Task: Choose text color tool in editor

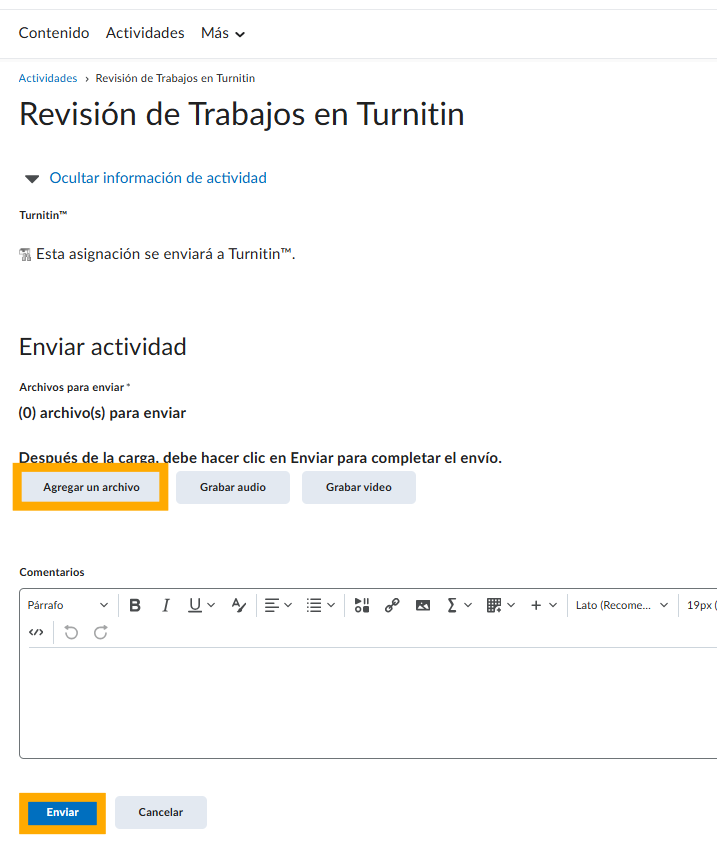Action: [238, 605]
